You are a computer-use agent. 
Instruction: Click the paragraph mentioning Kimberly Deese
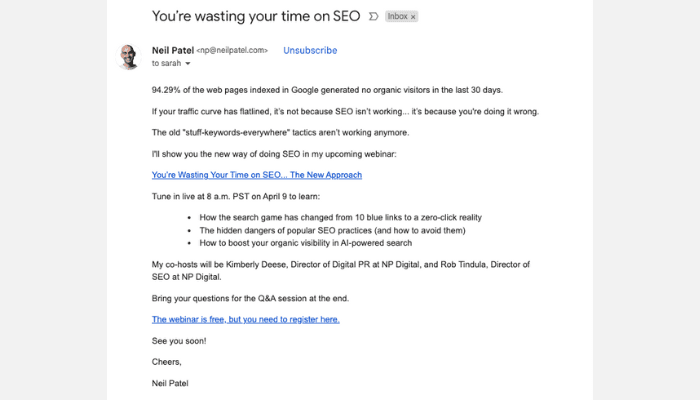pos(341,271)
